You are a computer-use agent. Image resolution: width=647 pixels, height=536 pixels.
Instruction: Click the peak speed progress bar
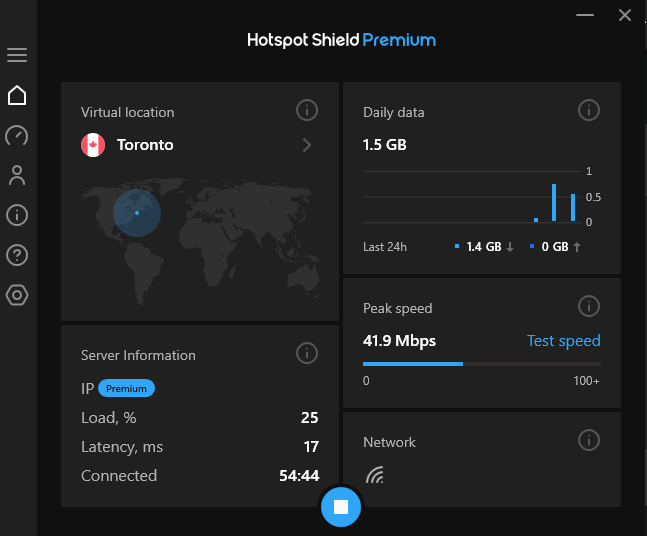(482, 364)
